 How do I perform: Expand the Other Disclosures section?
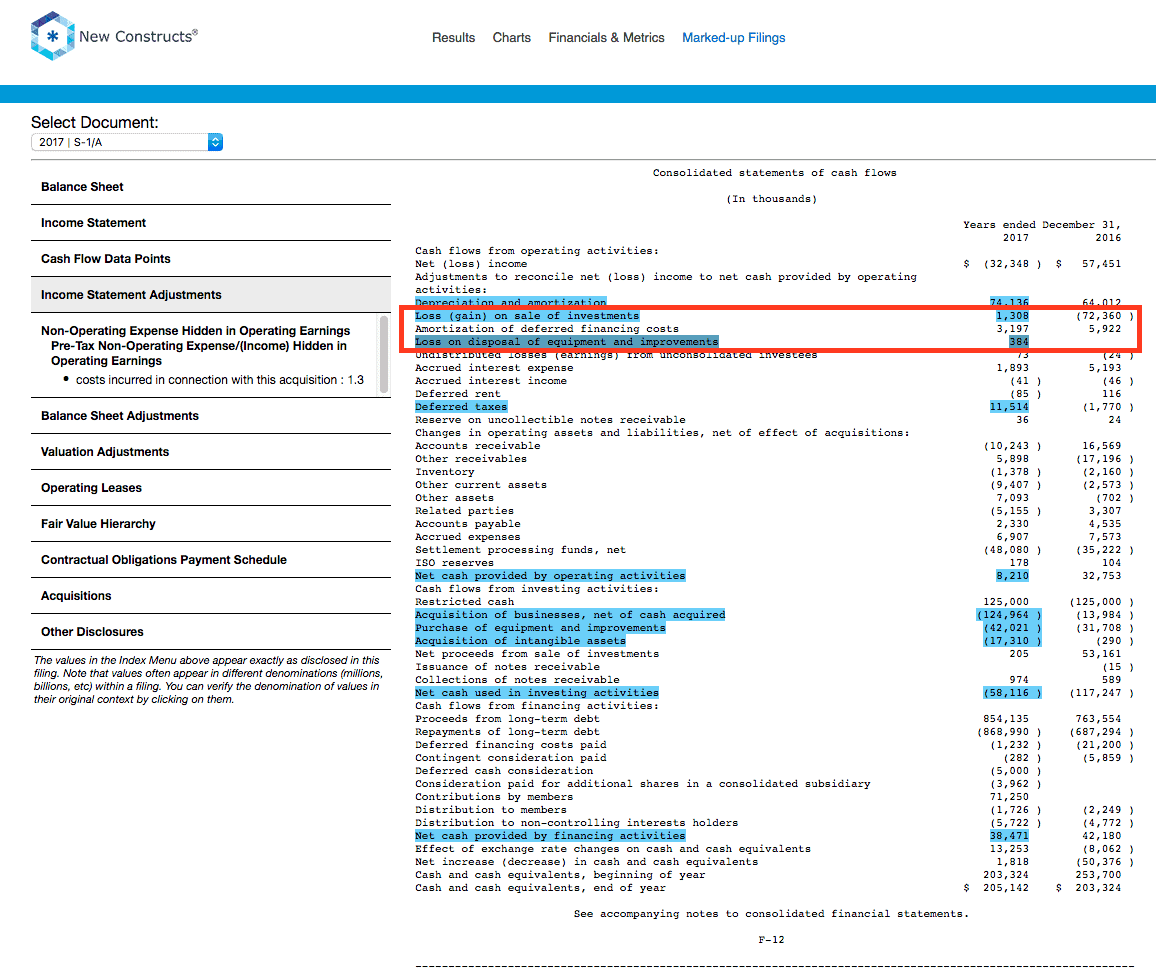211,632
